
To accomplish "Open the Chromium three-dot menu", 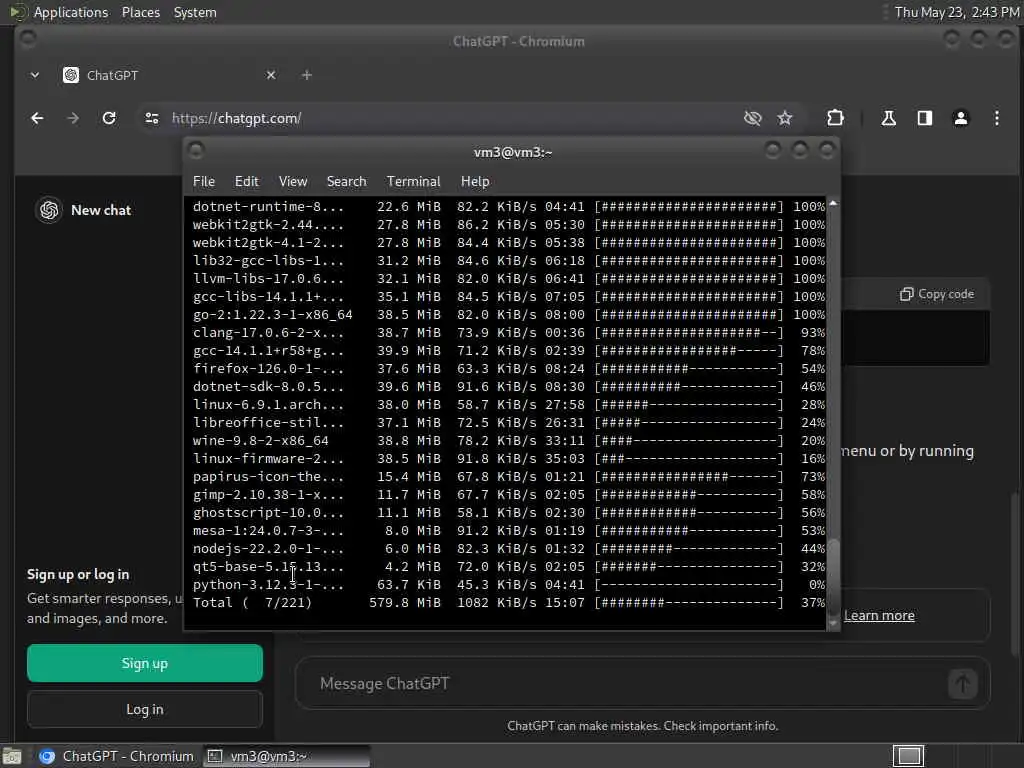I will [x=997, y=118].
